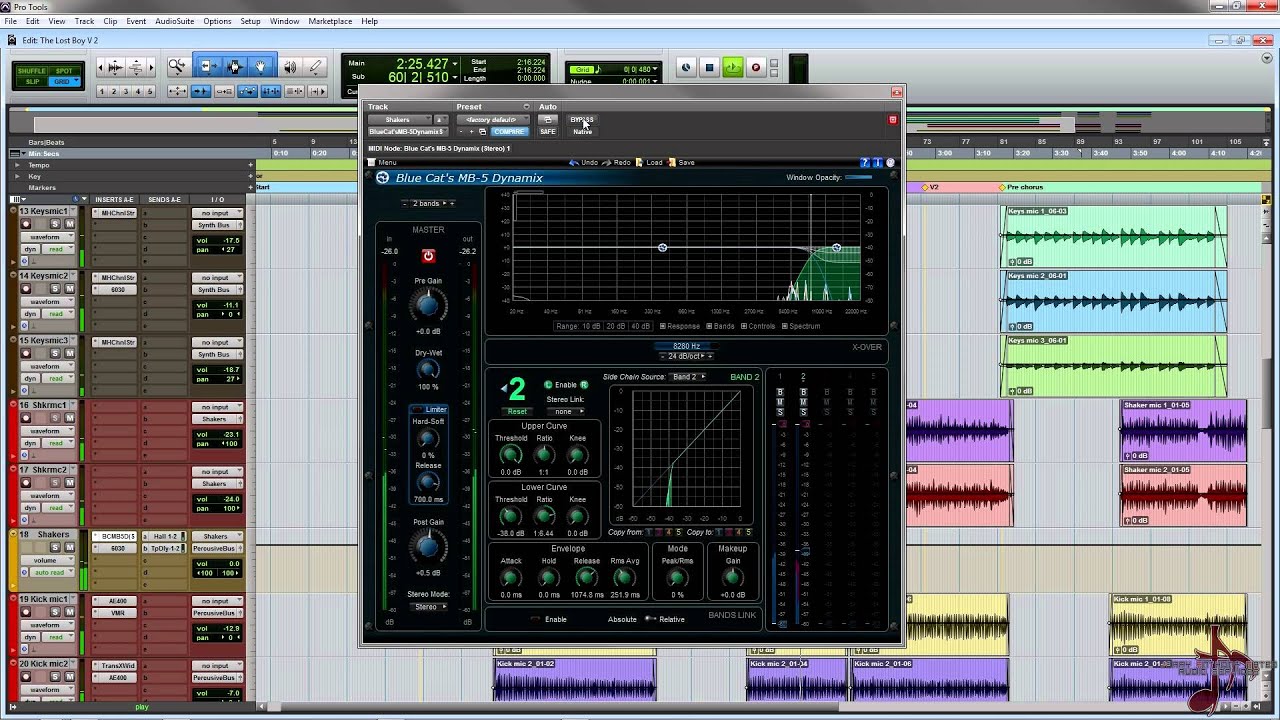
Task: Set display range to 20 dB
Action: pyautogui.click(x=616, y=326)
